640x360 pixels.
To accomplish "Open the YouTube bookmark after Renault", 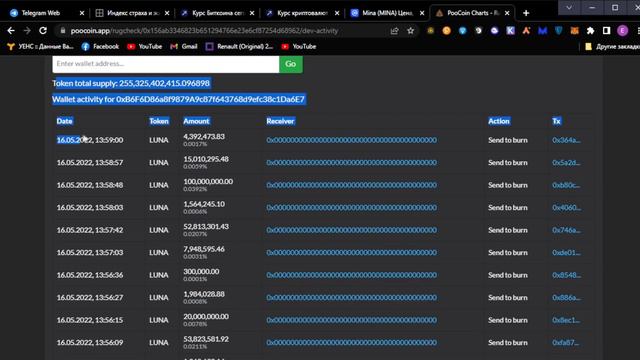I will [x=299, y=47].
